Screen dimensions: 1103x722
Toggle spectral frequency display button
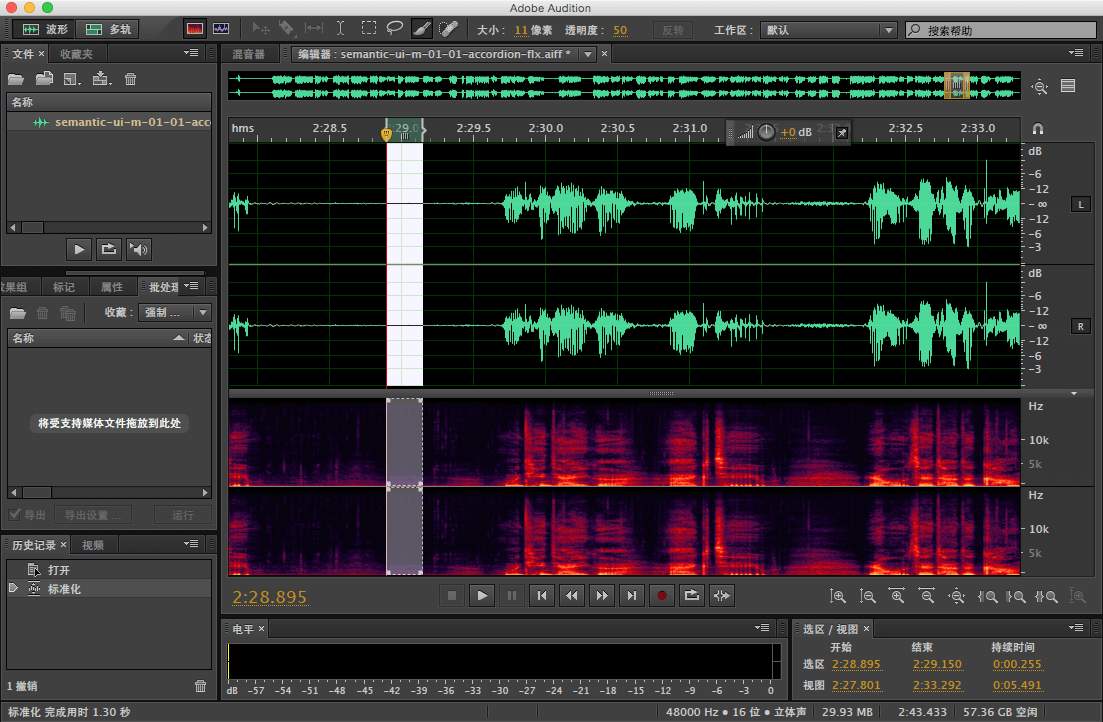click(195, 29)
